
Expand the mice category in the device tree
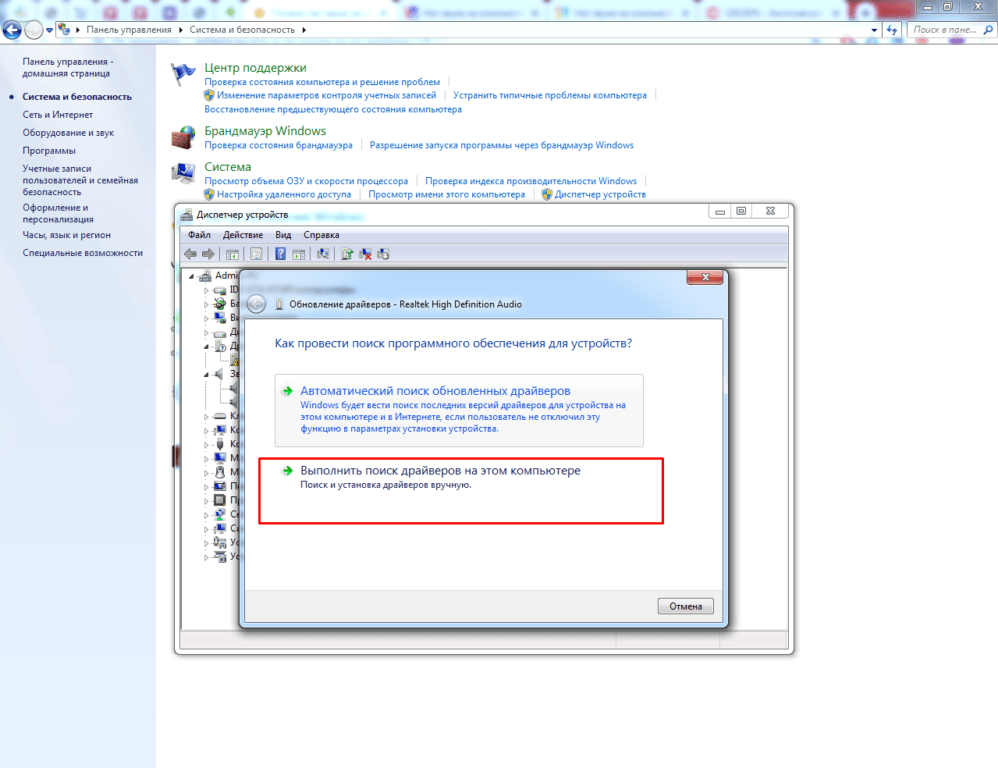click(206, 472)
